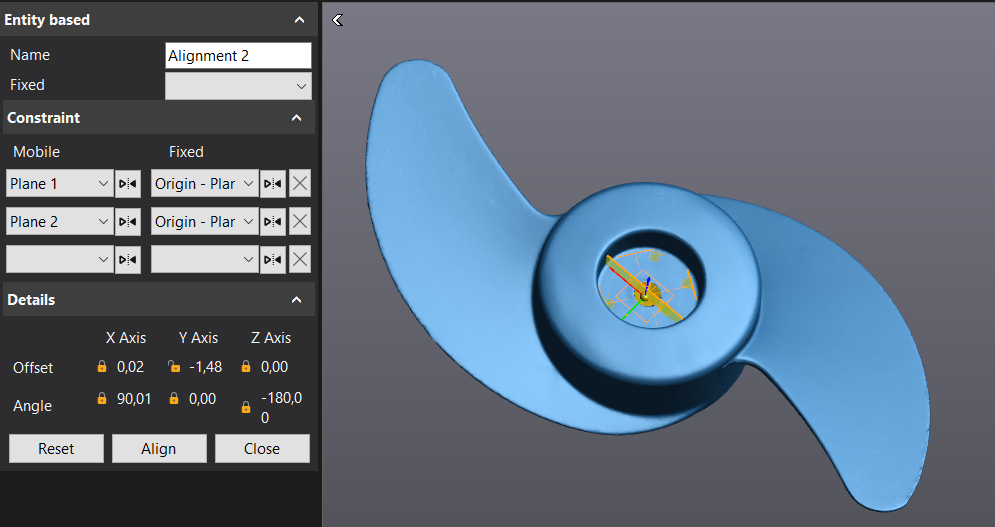
Task: Click flip icon beside first Origin plane
Action: click(x=273, y=184)
